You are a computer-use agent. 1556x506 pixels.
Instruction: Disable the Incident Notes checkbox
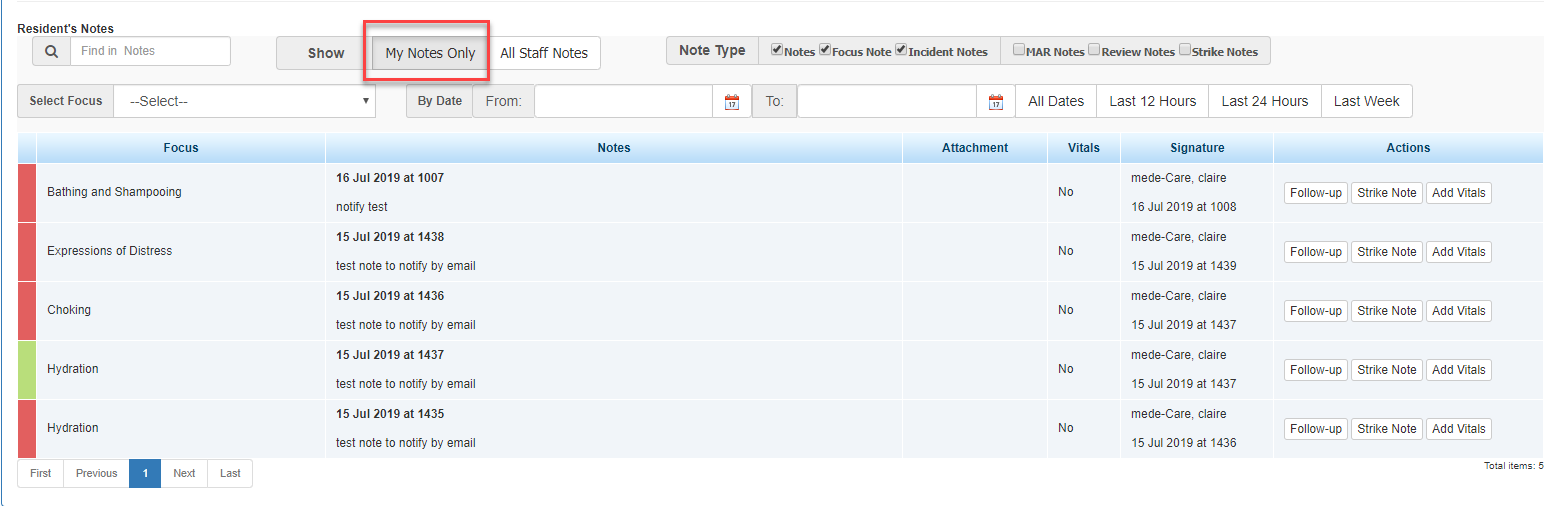pos(901,50)
